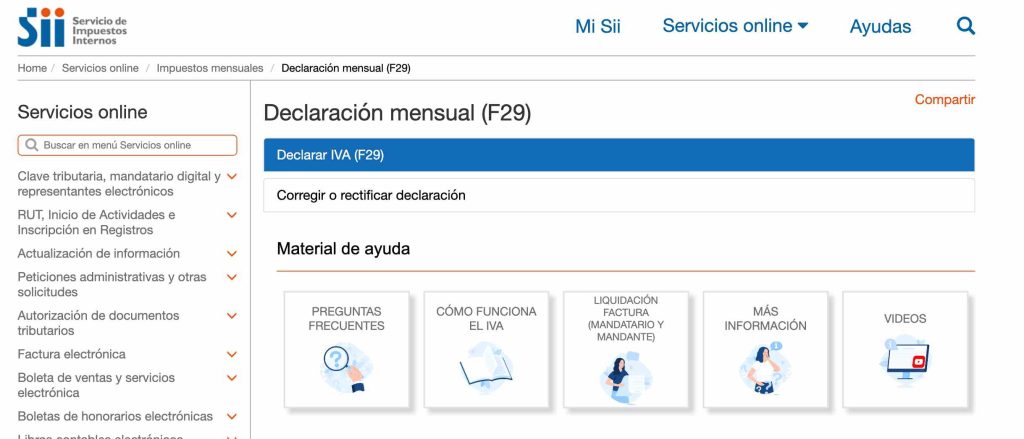Go to Home breadcrumb
The image size is (1024, 439).
pyautogui.click(x=32, y=68)
